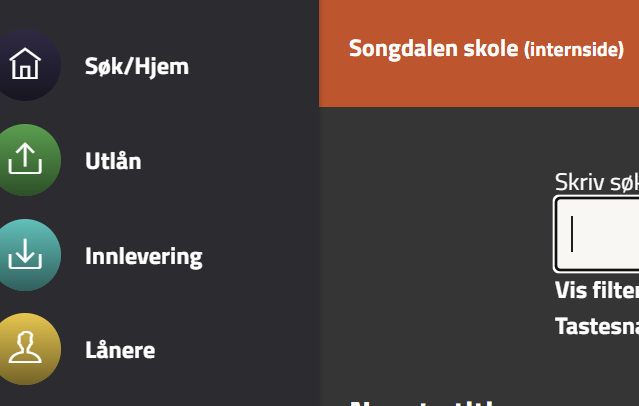Click the Skriv søk label above the input
This screenshot has width=639, height=406.
tap(596, 181)
